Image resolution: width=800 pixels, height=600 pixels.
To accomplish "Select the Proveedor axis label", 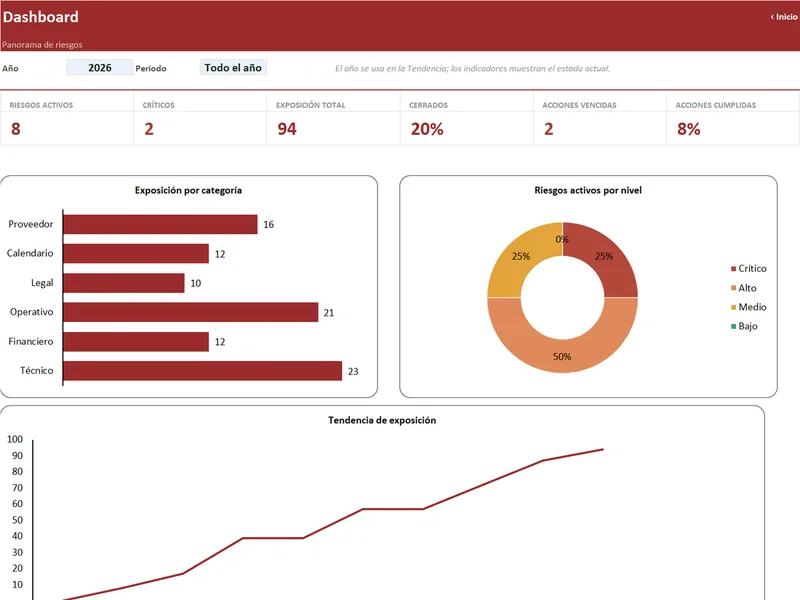I will [x=31, y=224].
